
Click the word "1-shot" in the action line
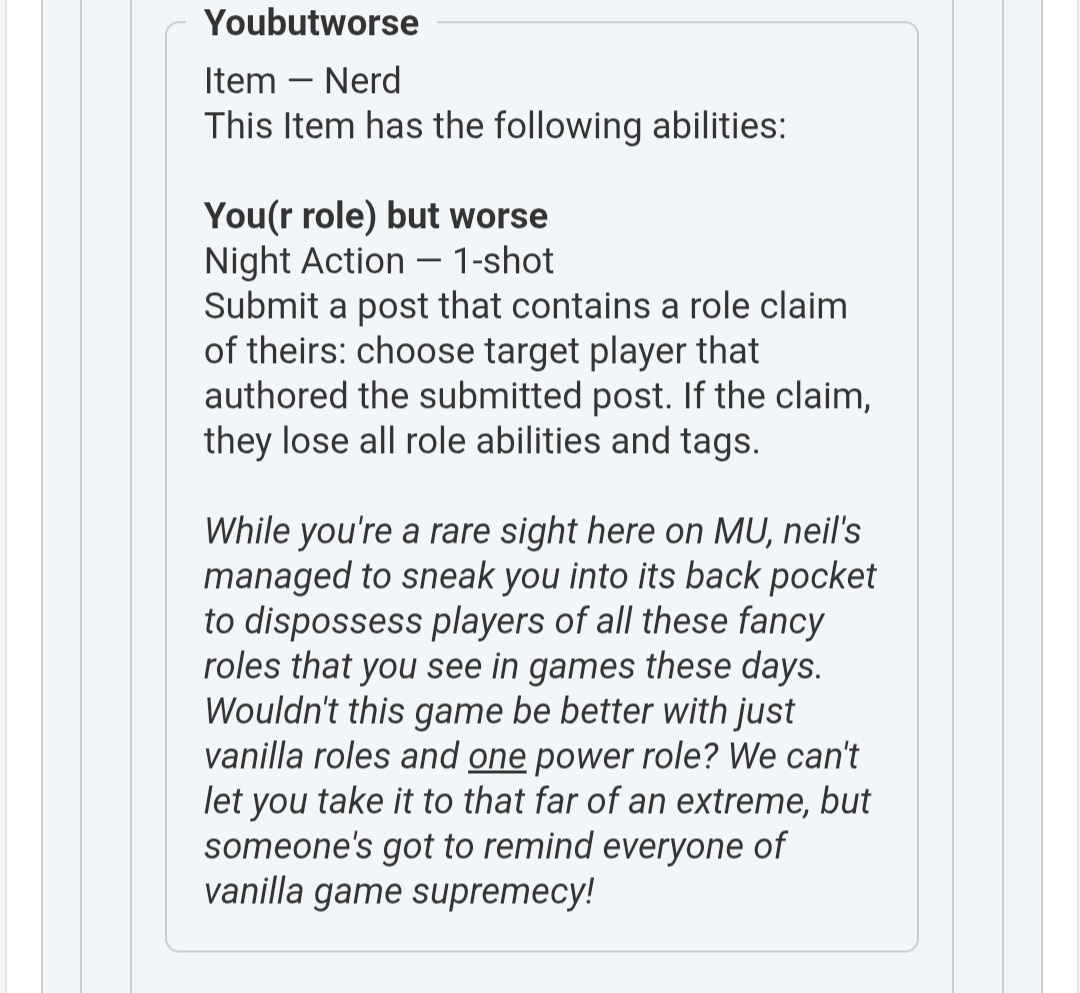tap(503, 261)
